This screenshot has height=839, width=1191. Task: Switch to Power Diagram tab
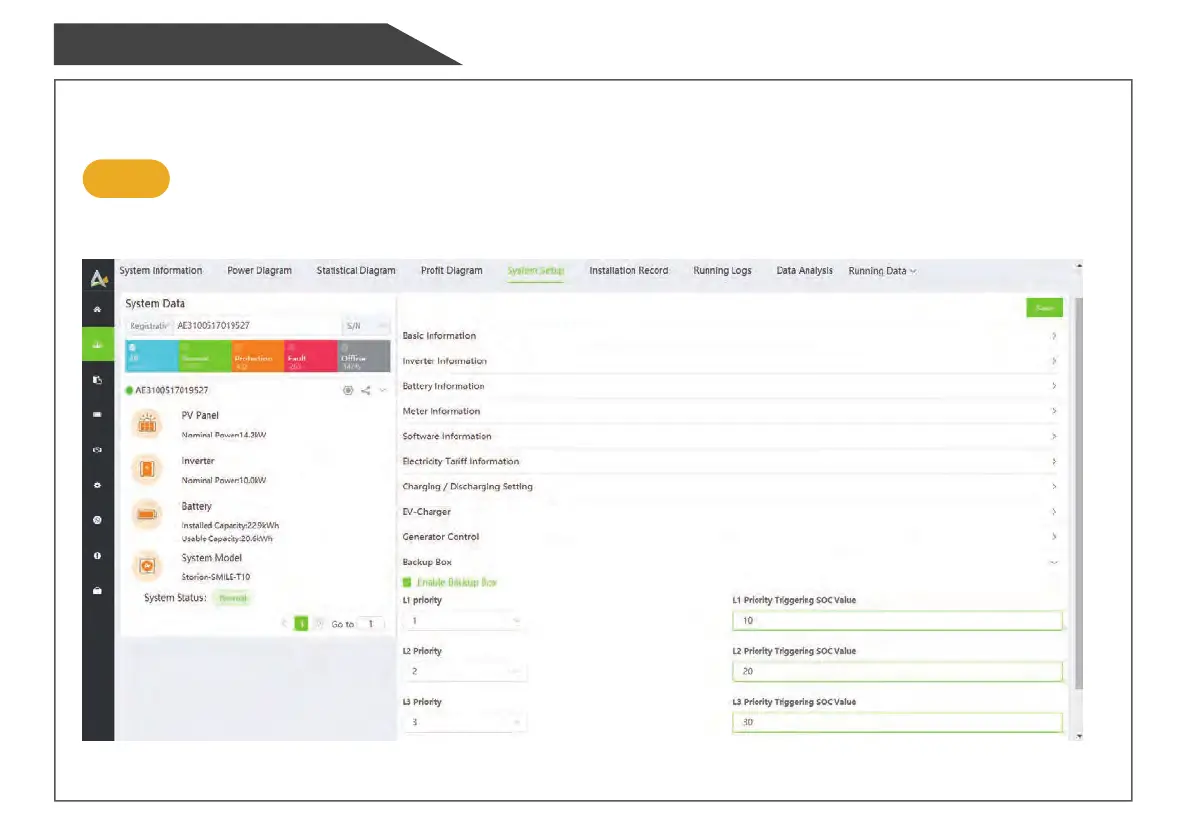click(259, 270)
